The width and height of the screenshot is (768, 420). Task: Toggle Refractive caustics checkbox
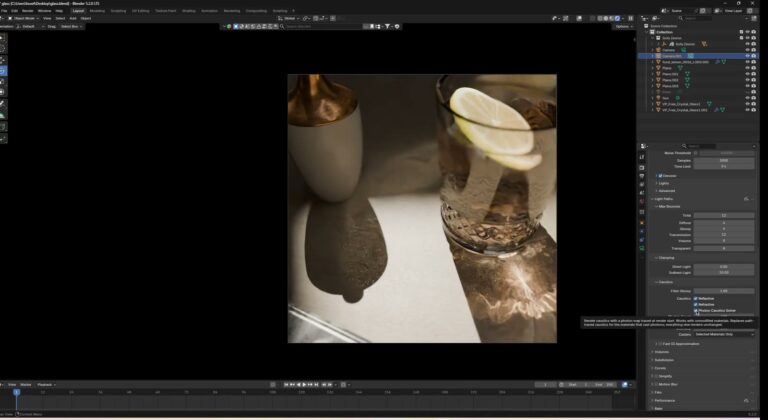pyautogui.click(x=696, y=304)
